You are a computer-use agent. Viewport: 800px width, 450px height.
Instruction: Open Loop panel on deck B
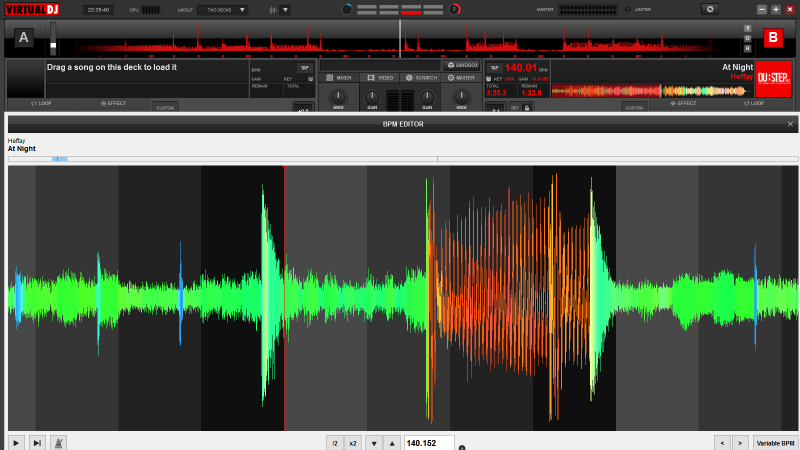pos(754,103)
